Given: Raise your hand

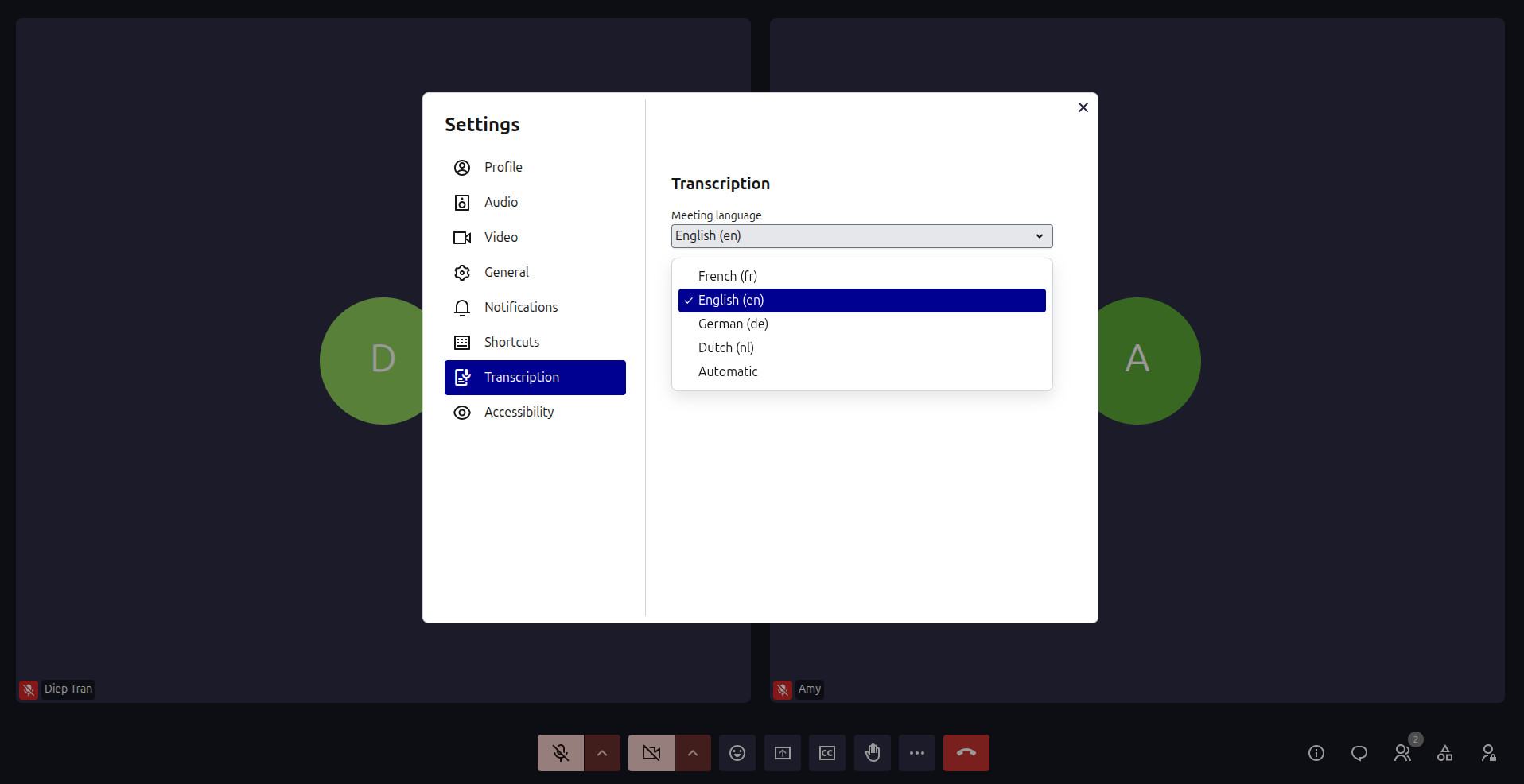Looking at the screenshot, I should pos(873,753).
